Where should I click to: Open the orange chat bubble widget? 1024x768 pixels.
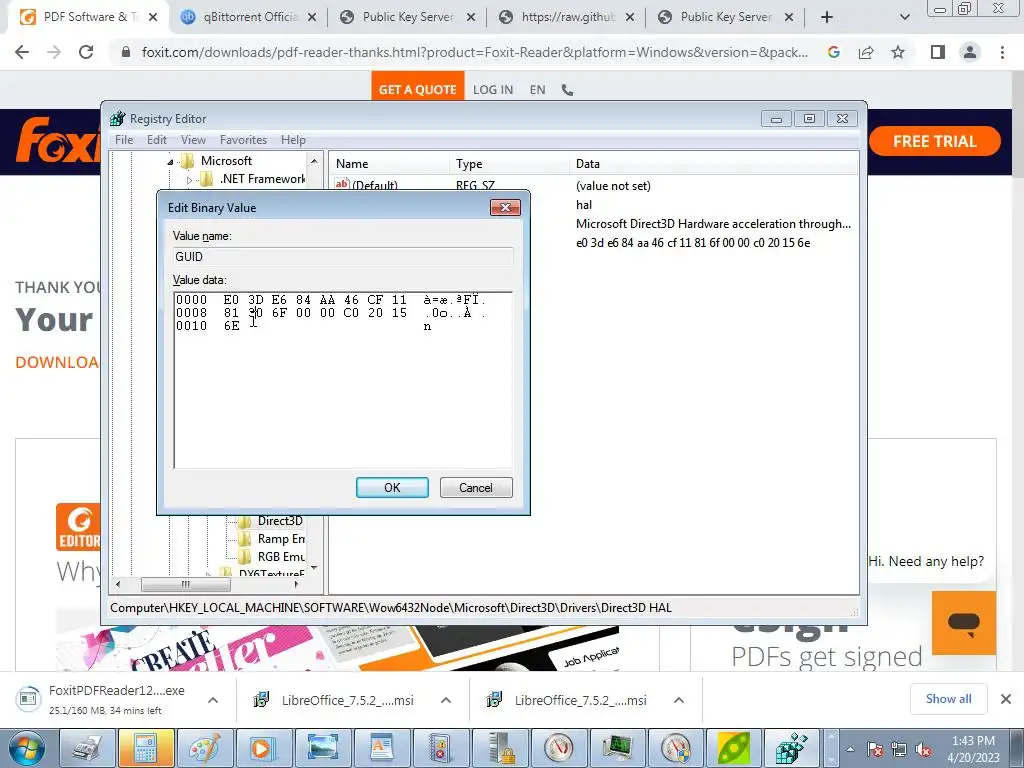click(x=963, y=623)
